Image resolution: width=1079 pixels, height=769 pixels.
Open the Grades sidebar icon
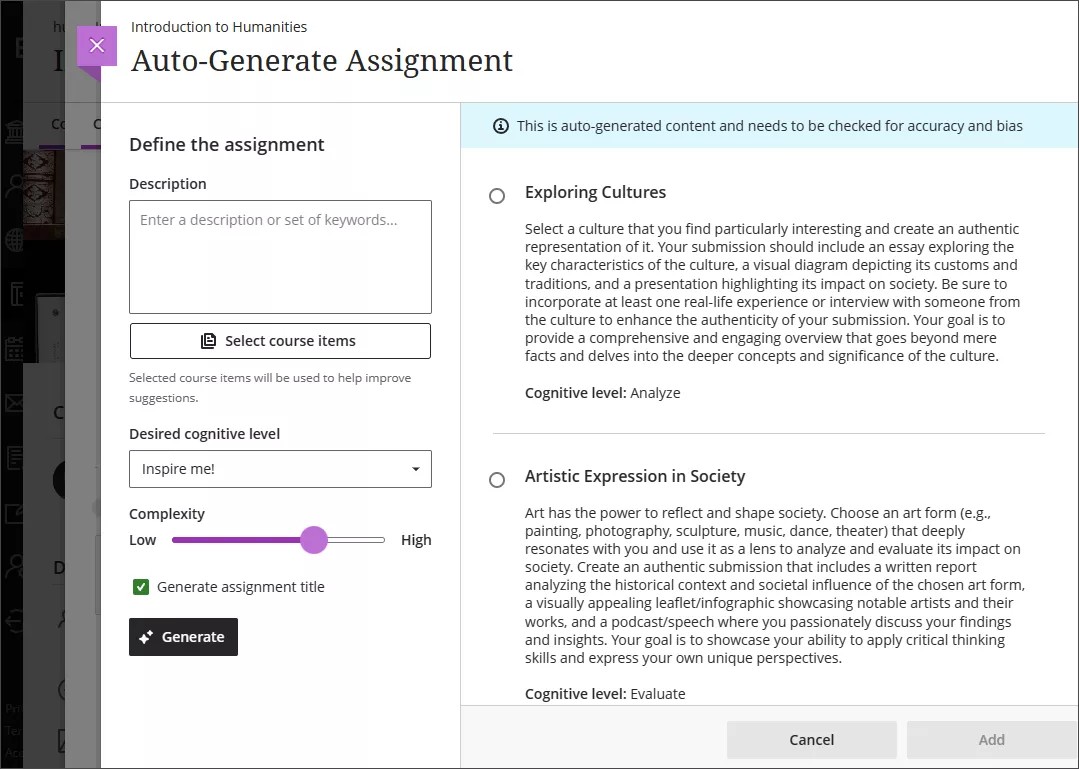(15, 456)
